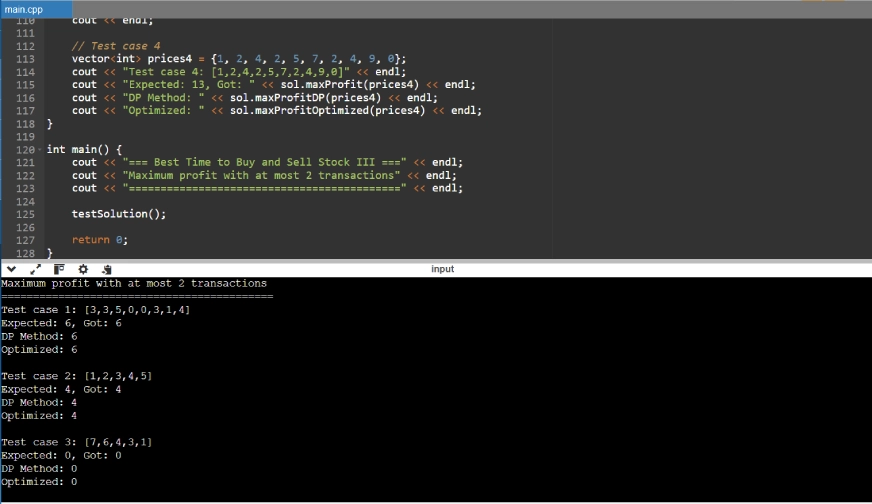Open console settings with the gear icon
Screen dimensions: 872x504
click(x=83, y=269)
